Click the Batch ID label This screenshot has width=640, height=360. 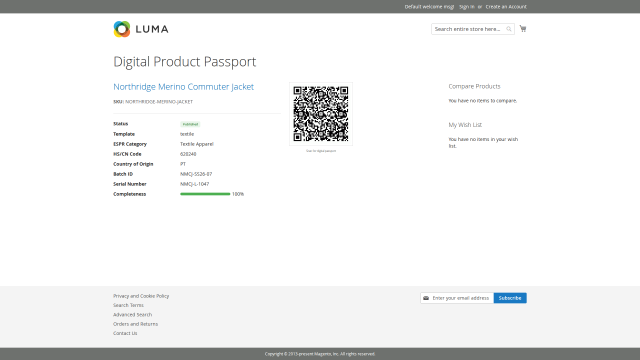click(x=123, y=174)
